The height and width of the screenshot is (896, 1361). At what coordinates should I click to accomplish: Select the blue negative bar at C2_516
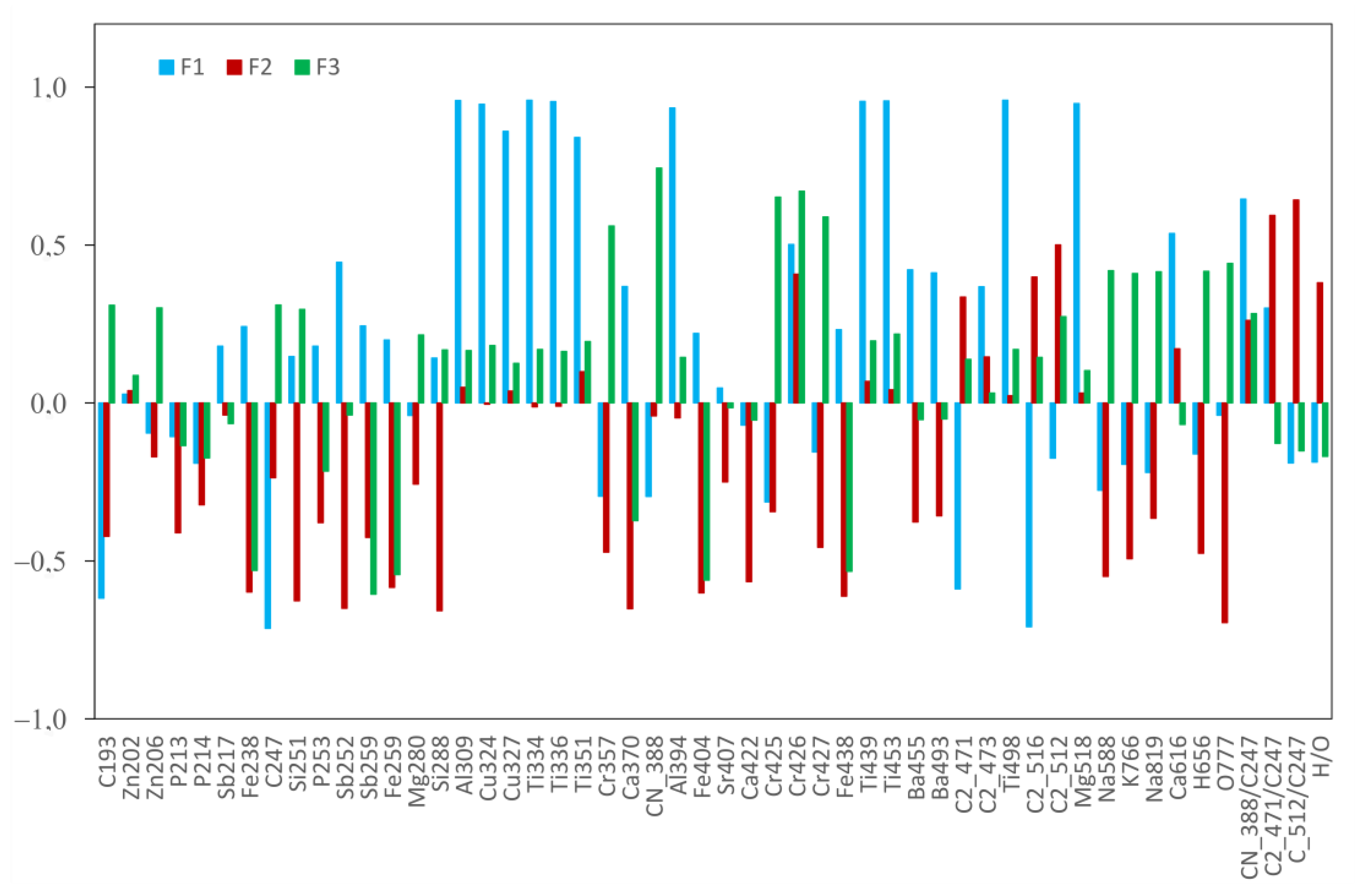pyautogui.click(x=1029, y=515)
